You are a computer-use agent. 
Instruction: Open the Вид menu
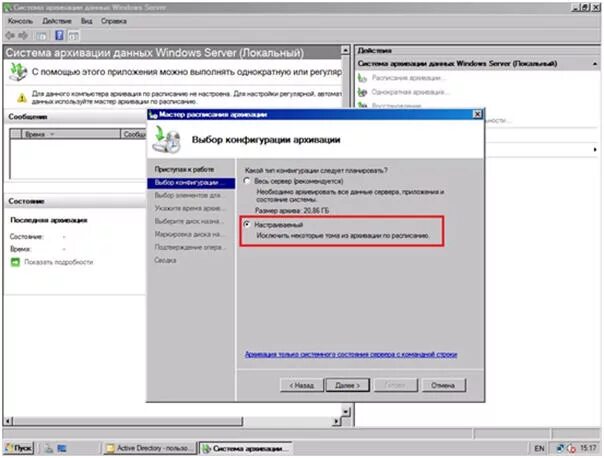(87, 21)
